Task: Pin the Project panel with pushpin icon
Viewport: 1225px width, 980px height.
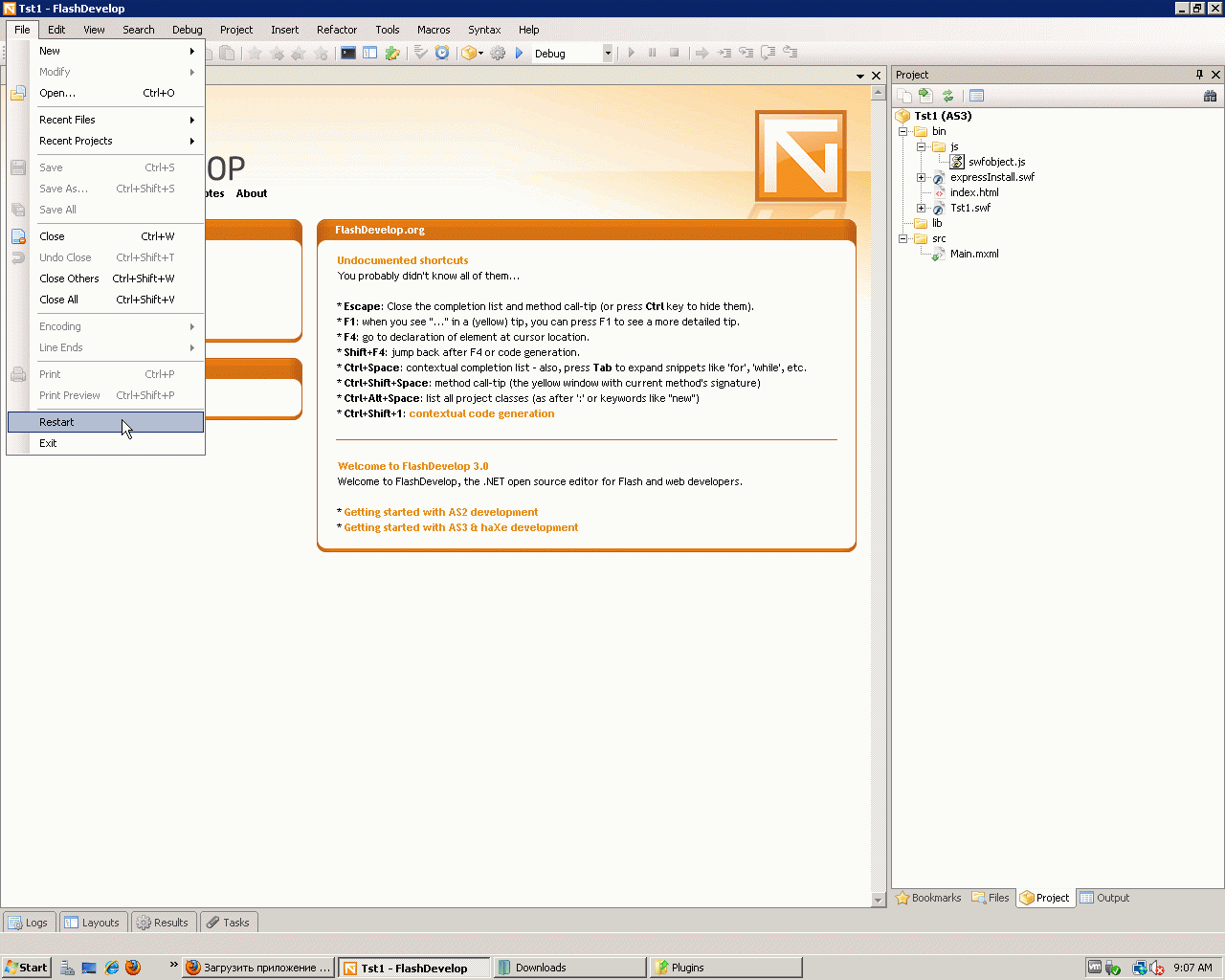Action: click(x=1199, y=75)
